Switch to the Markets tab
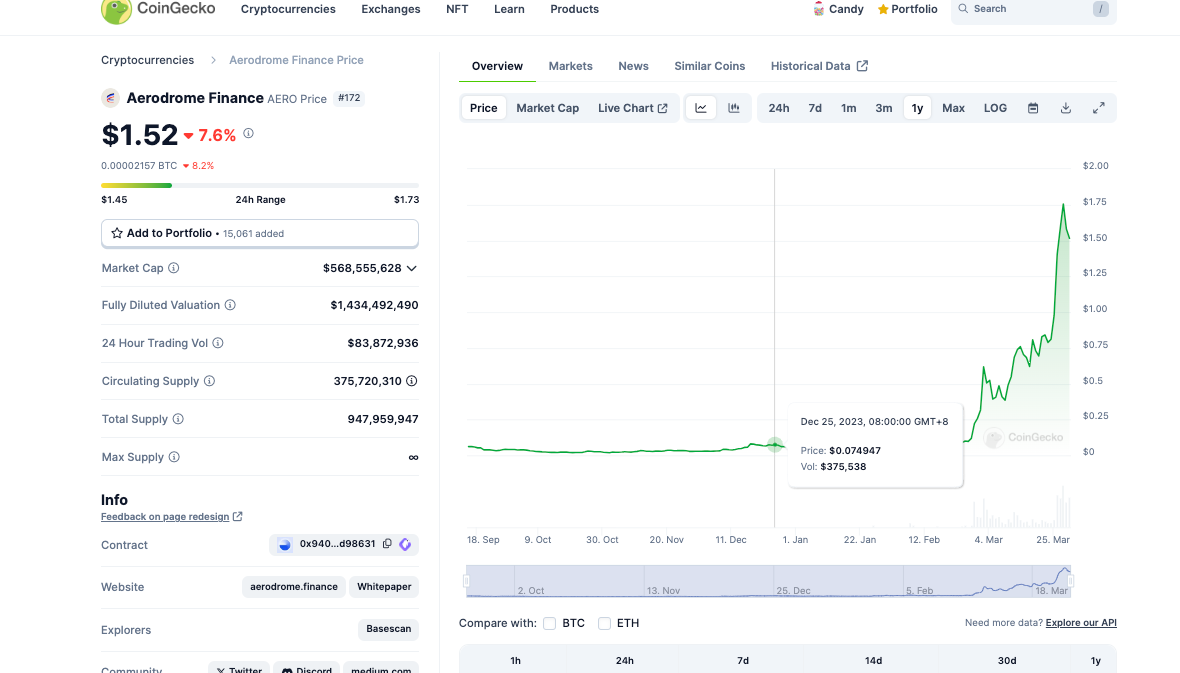 pos(570,66)
